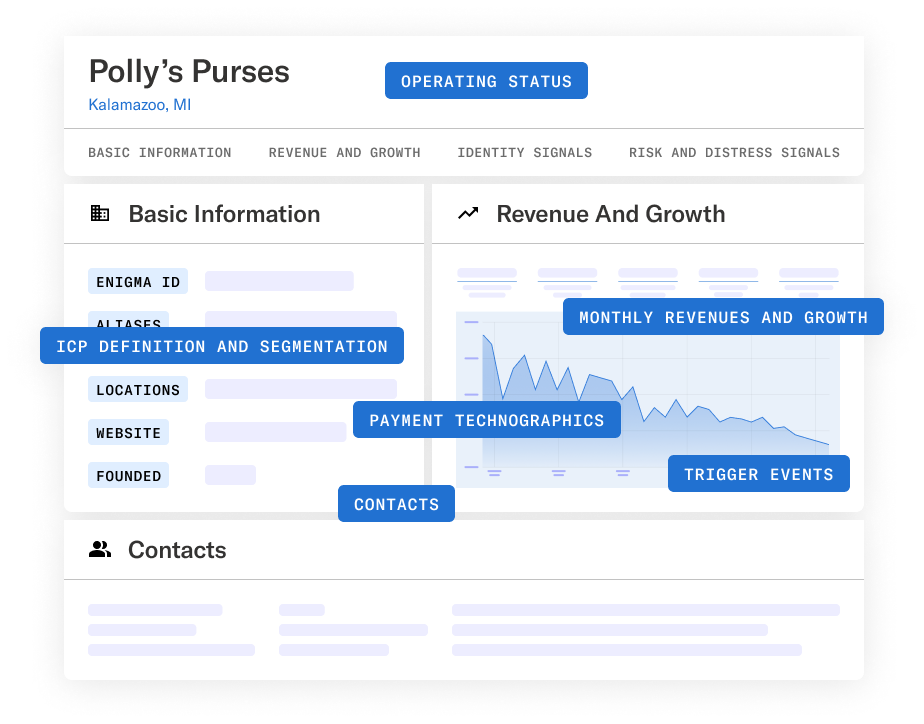This screenshot has height=724, width=924.
Task: Click the Founded value placeholder
Action: pyautogui.click(x=230, y=475)
